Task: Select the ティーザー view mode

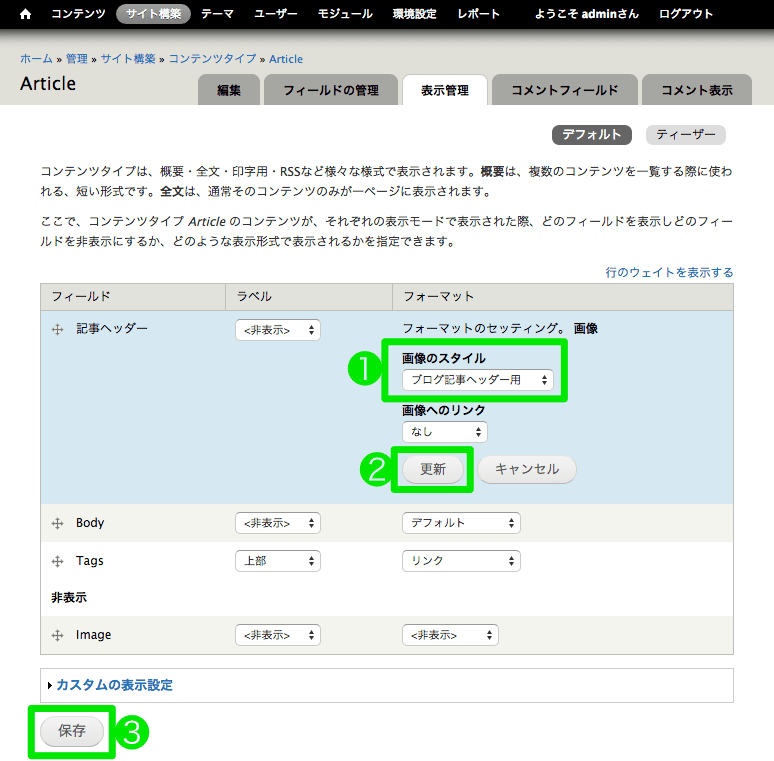Action: [x=686, y=135]
